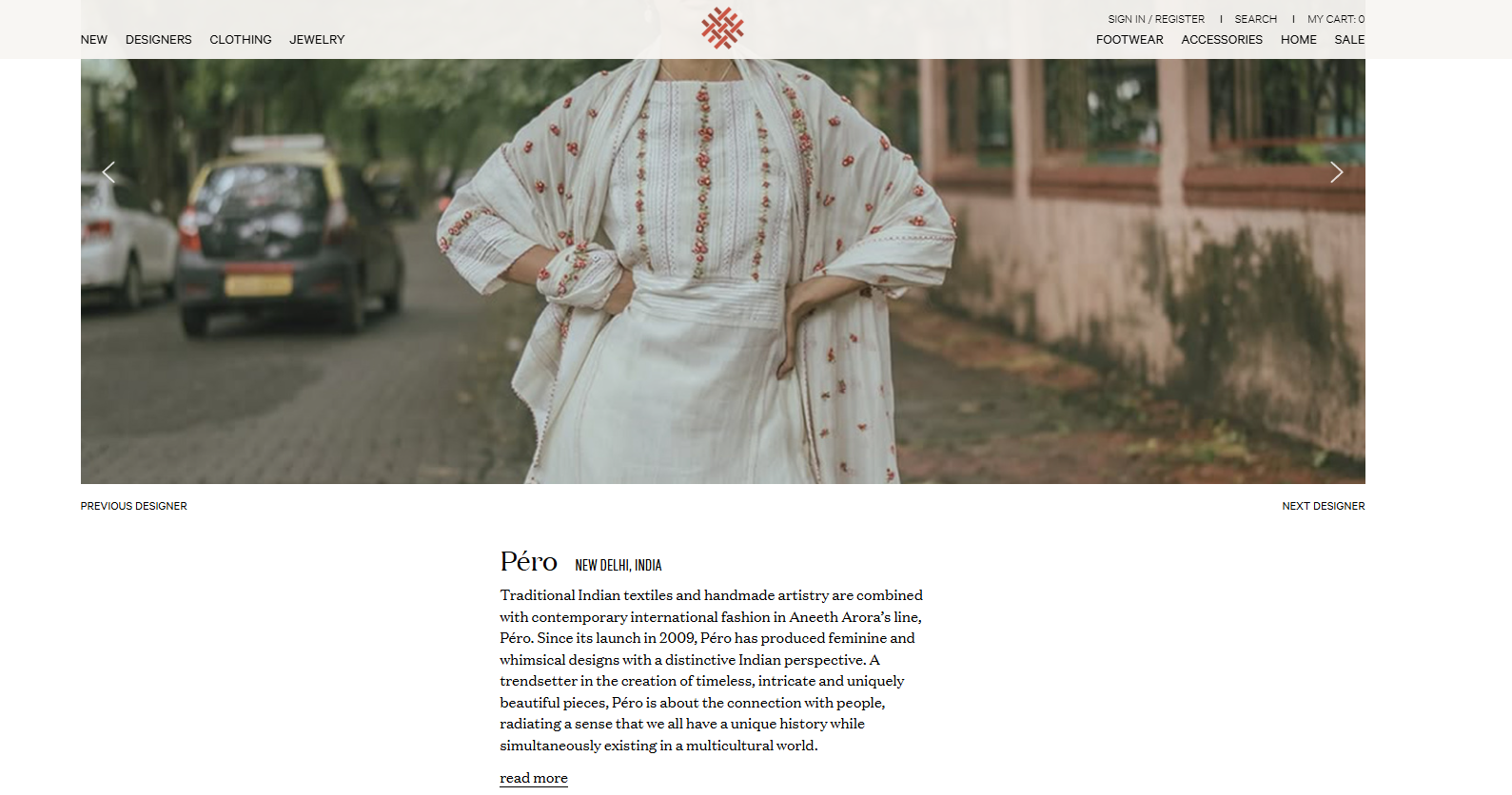Go to the FOOTWEAR section
Viewport: 1512px width, 795px height.
(x=1129, y=40)
